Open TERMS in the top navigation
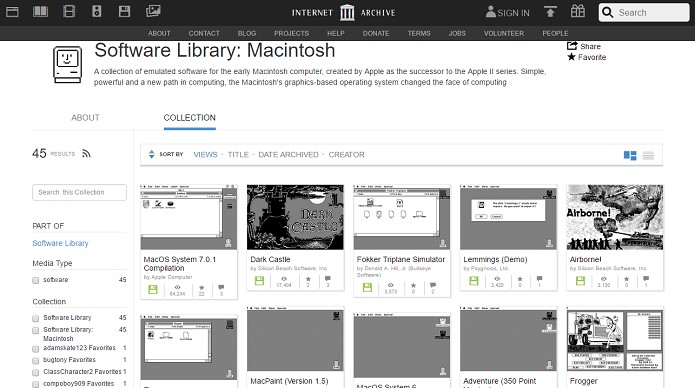695x388 pixels. tap(419, 33)
